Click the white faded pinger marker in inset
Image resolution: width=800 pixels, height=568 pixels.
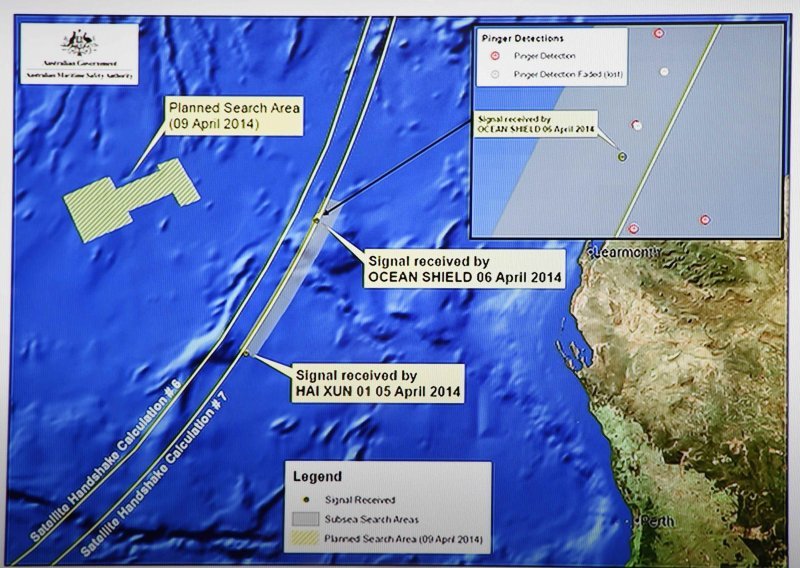point(664,72)
